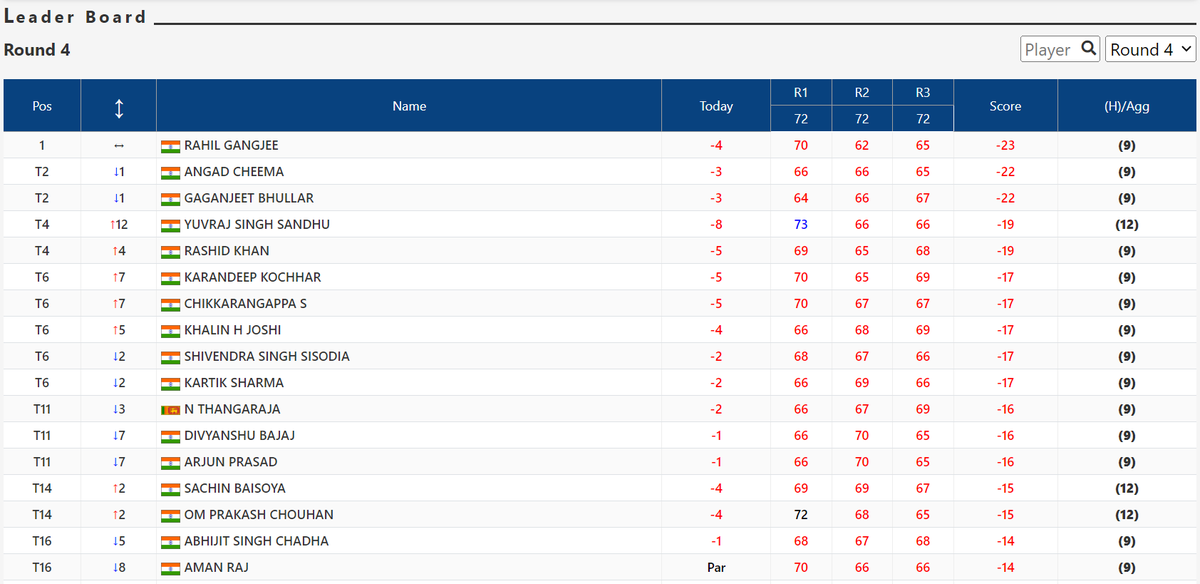The width and height of the screenshot is (1200, 584).
Task: Click flag icon beside Gaganjeet Bhullar
Action: click(170, 199)
